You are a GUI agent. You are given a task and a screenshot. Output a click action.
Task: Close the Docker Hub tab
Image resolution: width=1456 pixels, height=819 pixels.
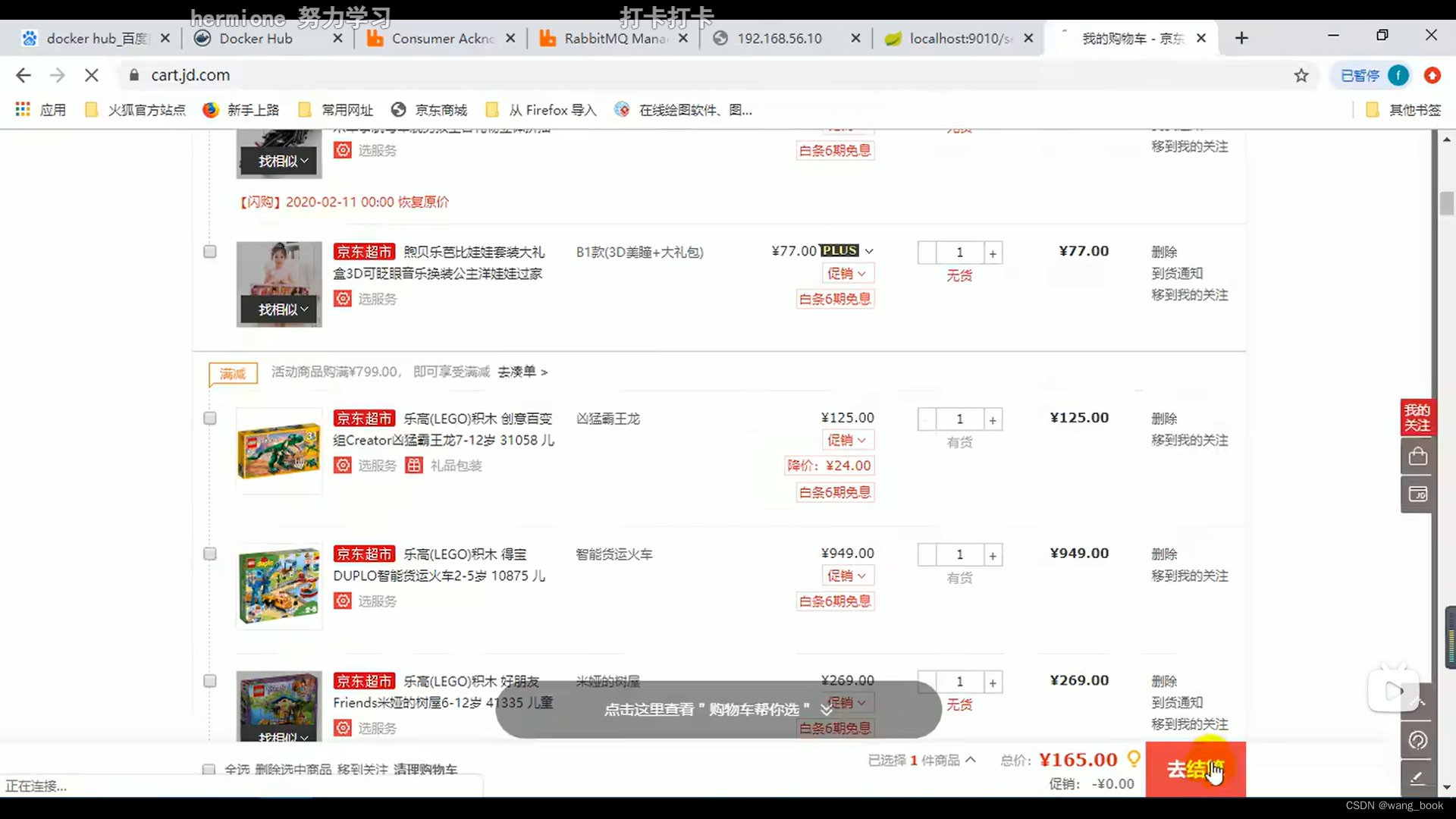(337, 38)
